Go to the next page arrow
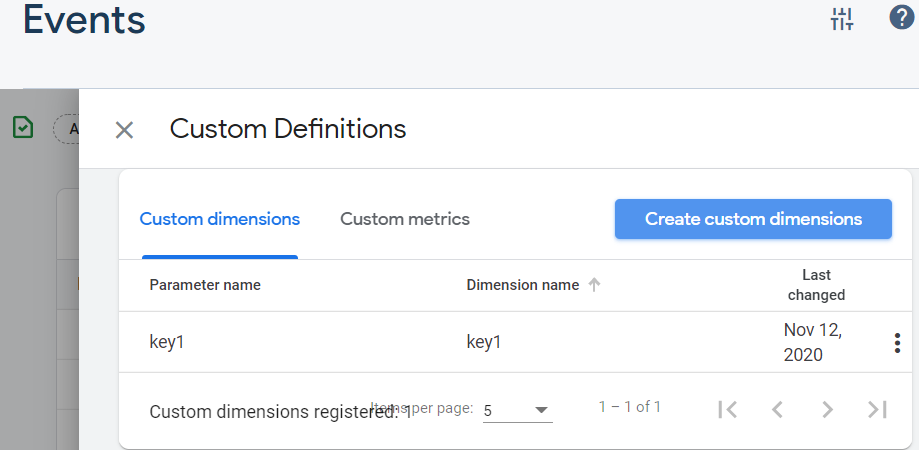This screenshot has height=450, width=919. point(827,409)
